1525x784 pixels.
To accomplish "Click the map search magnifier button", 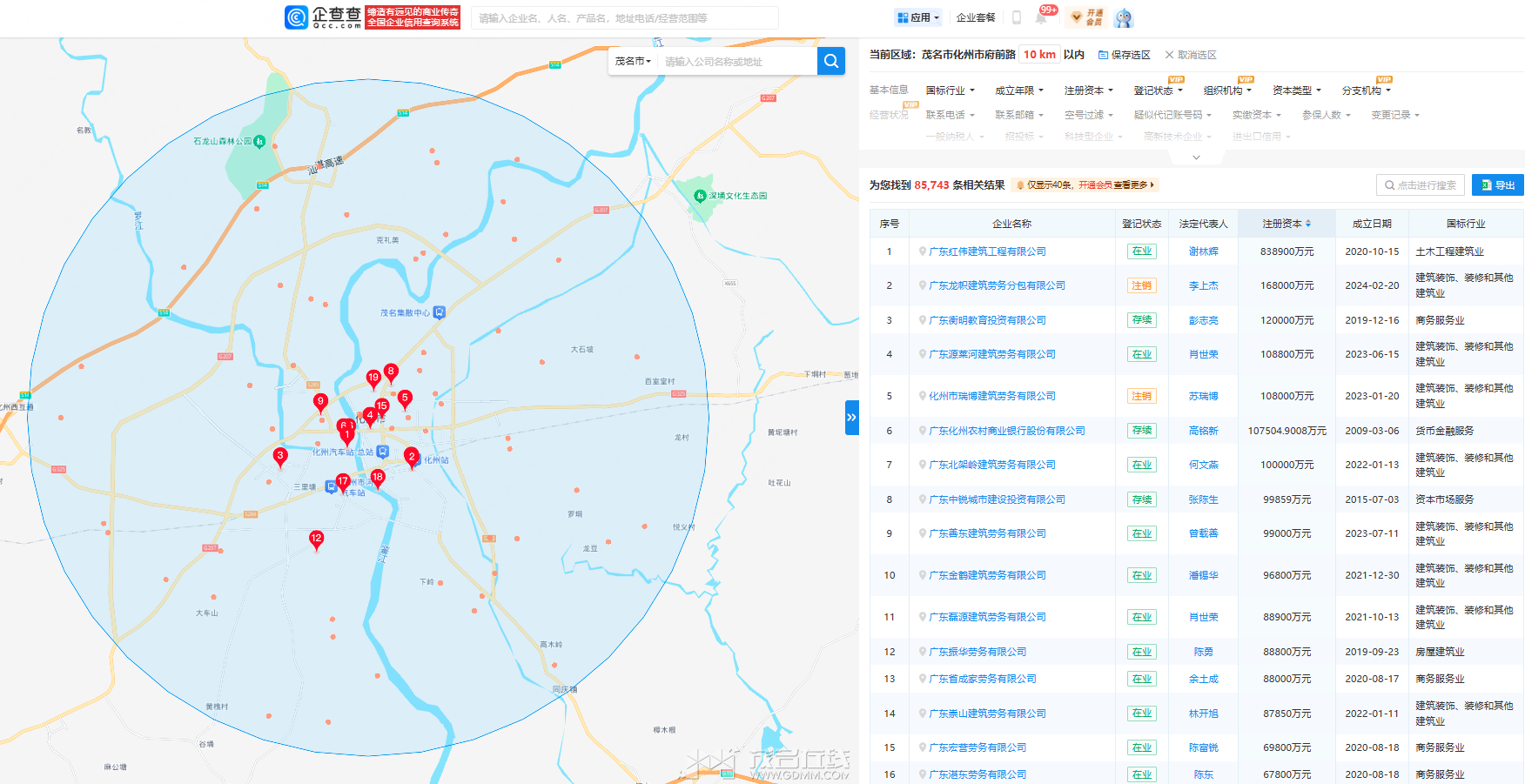I will click(830, 61).
